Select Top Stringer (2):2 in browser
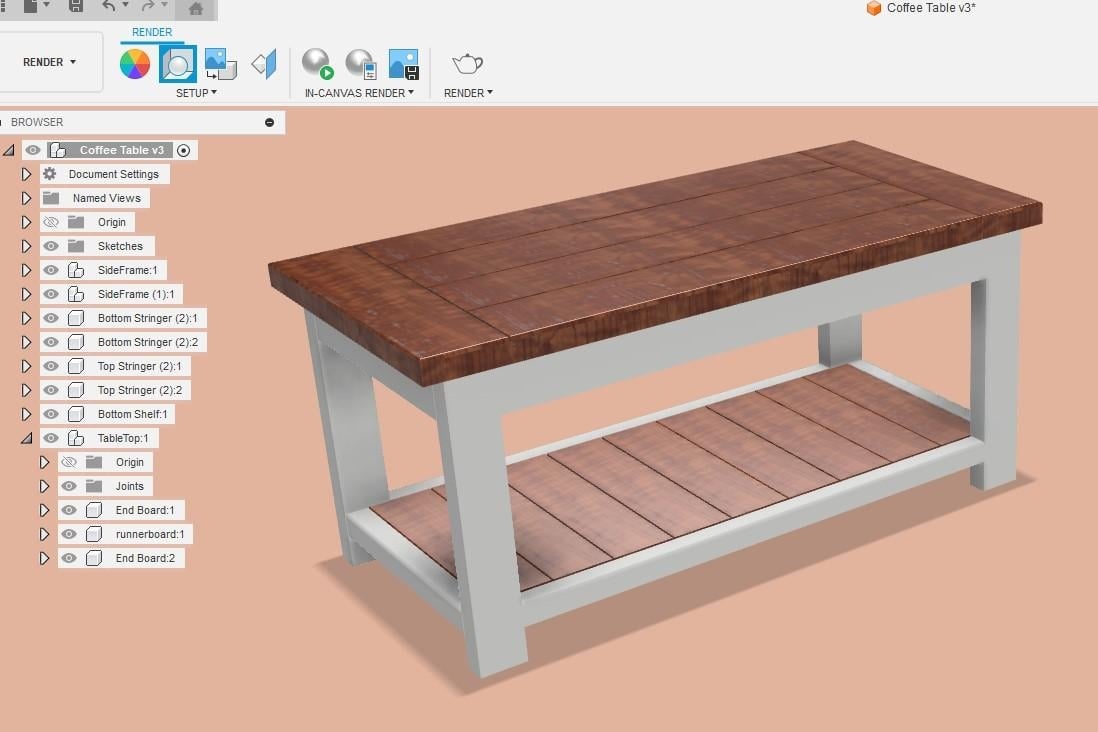1098x732 pixels. pyautogui.click(x=139, y=390)
